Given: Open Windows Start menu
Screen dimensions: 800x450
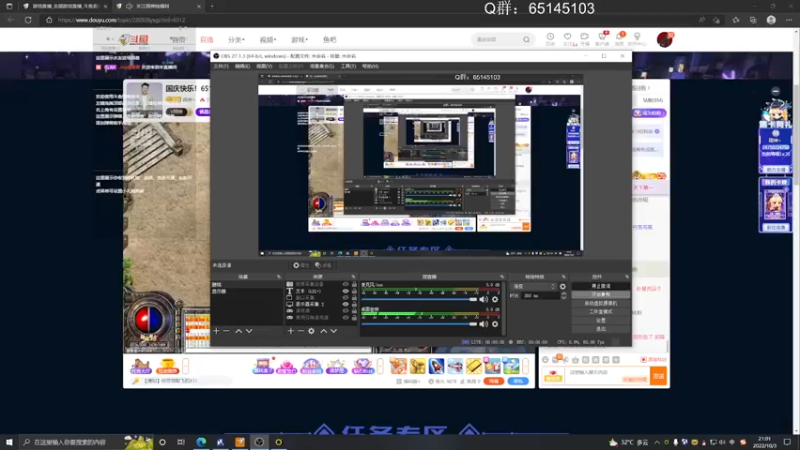Looking at the screenshot, I should [9, 442].
